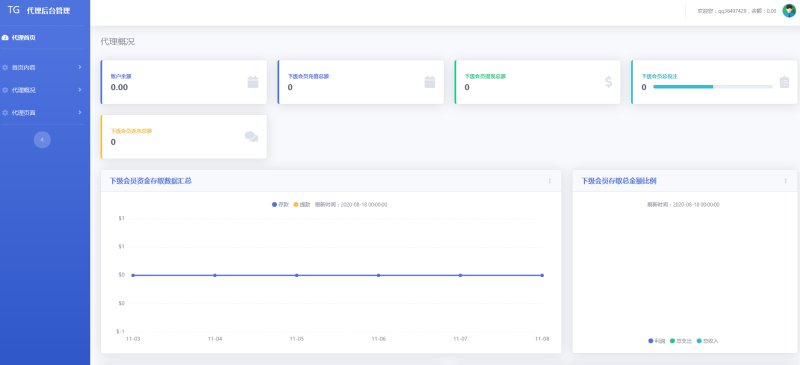Toggle the green legend item in the ratio chart
The width and height of the screenshot is (800, 365).
click(x=681, y=341)
